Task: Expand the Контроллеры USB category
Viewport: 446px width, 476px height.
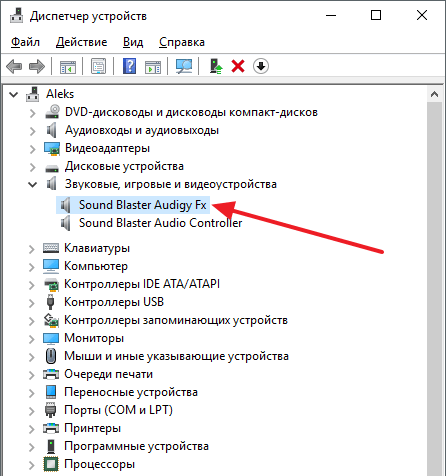Action: (x=31, y=303)
